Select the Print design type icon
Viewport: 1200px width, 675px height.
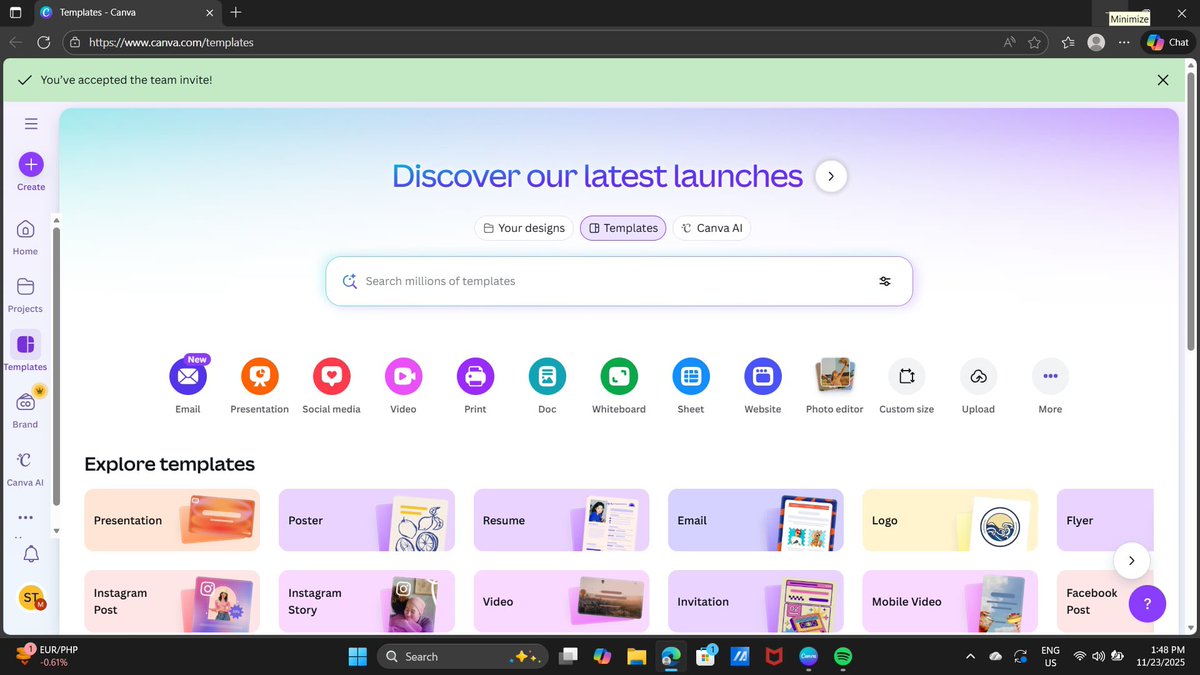[475, 377]
